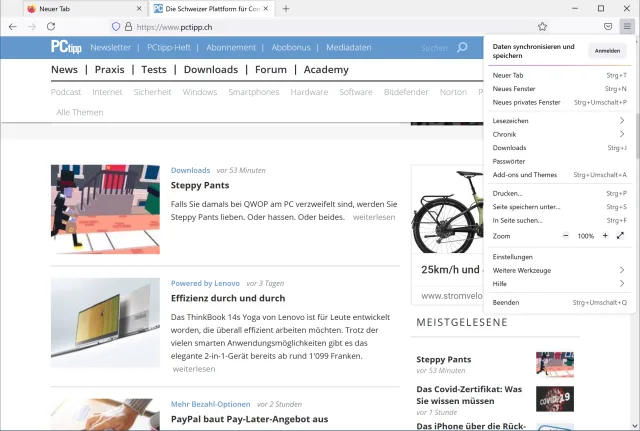
Task: Click the Anmelden button in the menu
Action: [607, 51]
